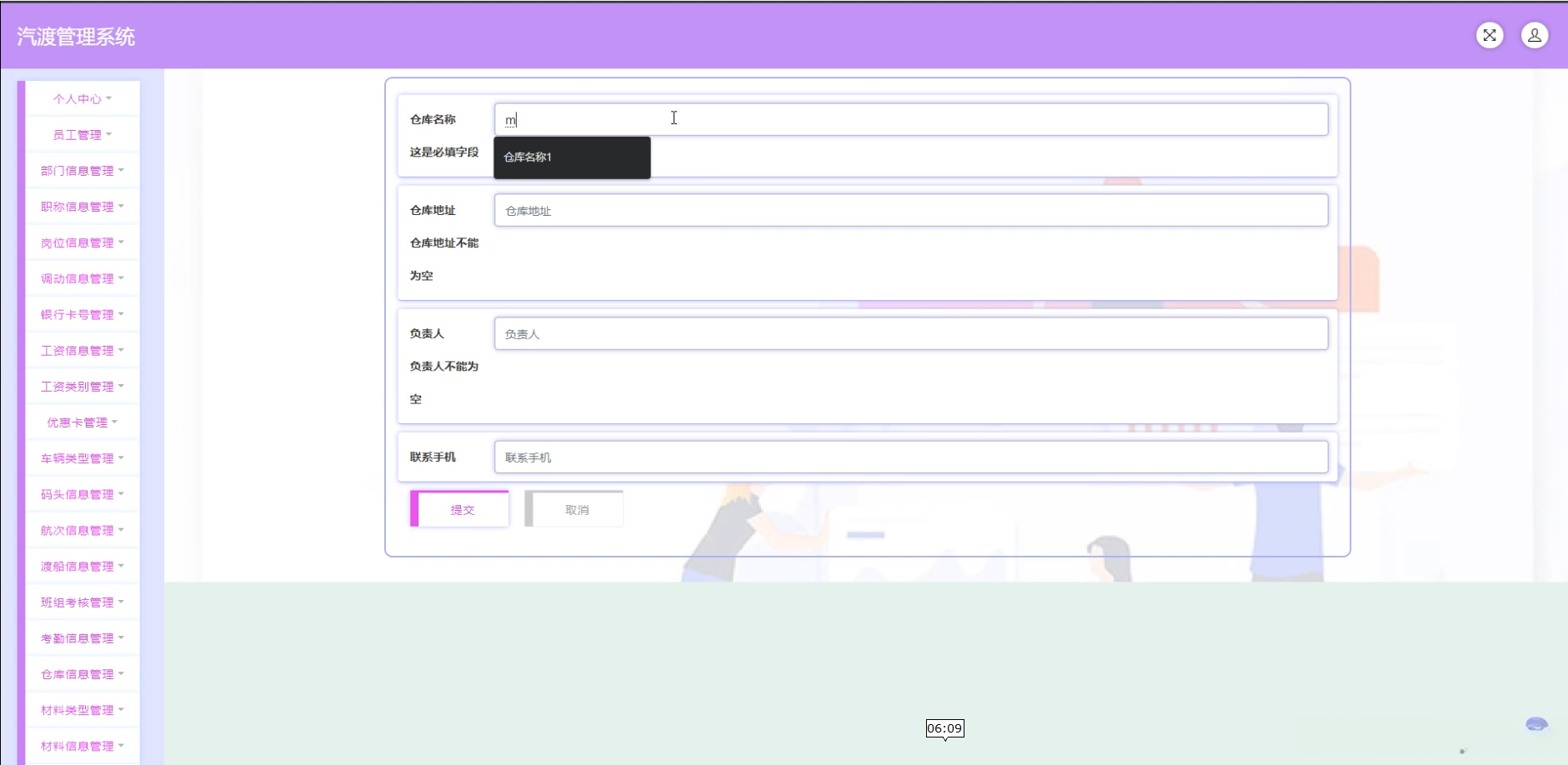Open the user profile icon
Viewport: 1568px width, 765px height.
[1535, 35]
